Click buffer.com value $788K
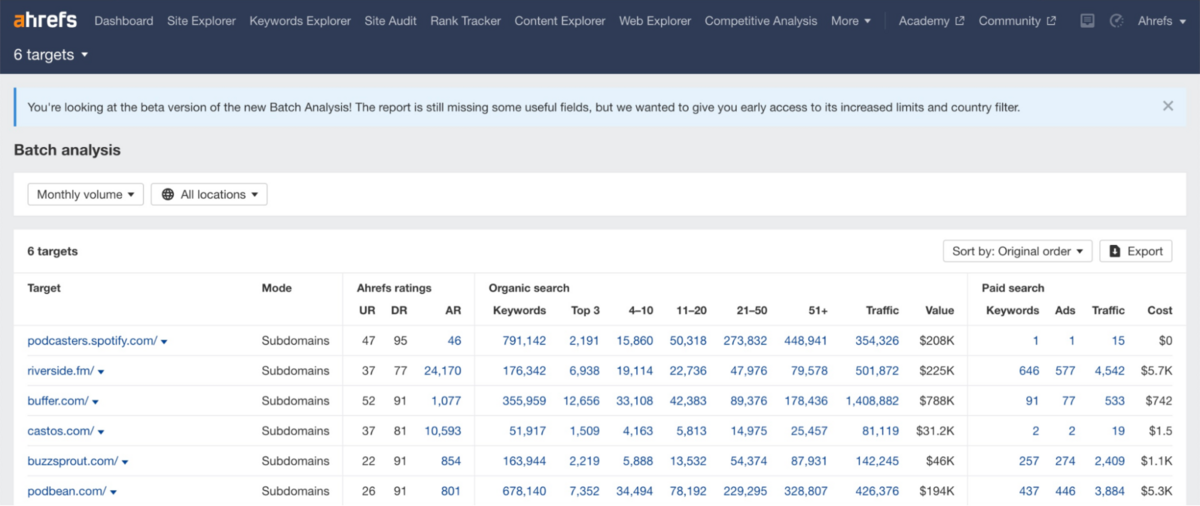 tap(937, 401)
